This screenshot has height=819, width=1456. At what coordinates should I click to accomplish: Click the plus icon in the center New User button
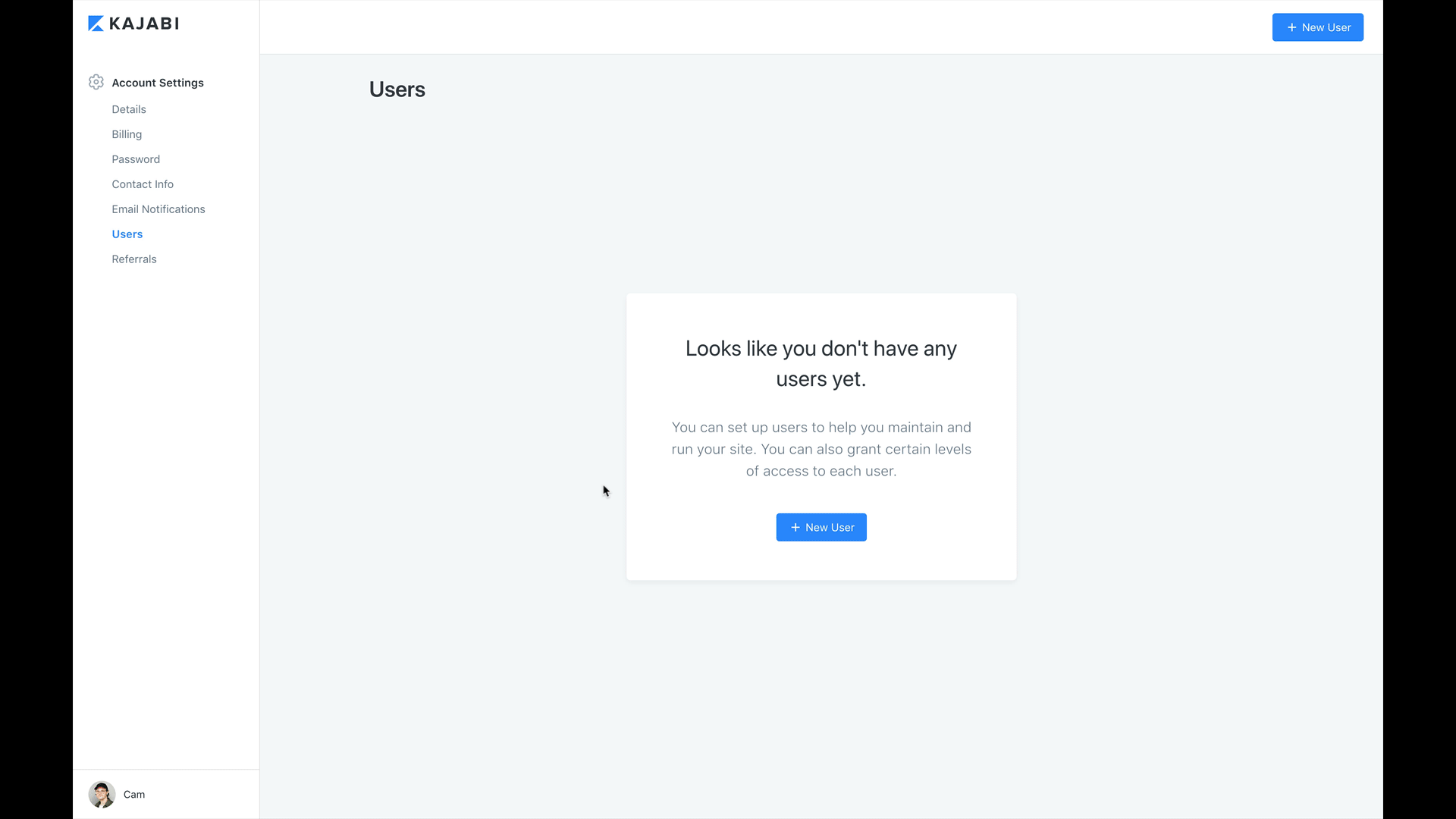(x=795, y=527)
